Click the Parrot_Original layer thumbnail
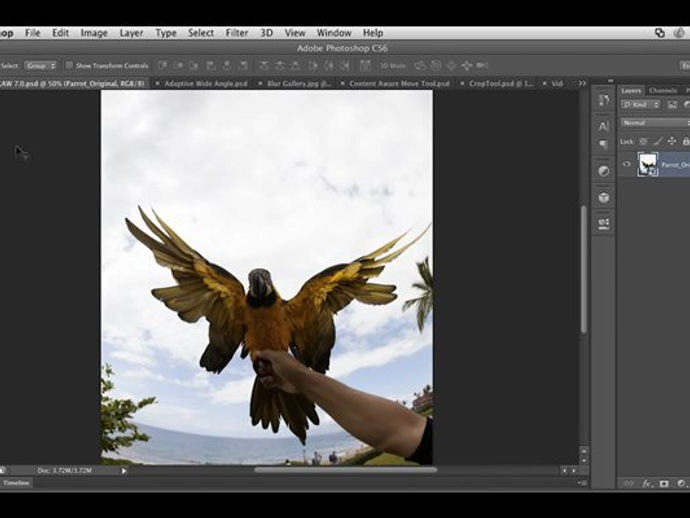The width and height of the screenshot is (690, 518). coord(648,164)
